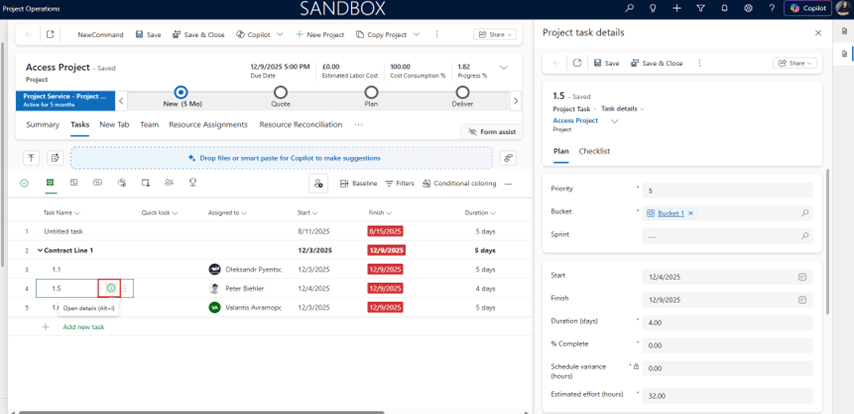Open Finish date calendar picker
The width and height of the screenshot is (854, 414).
(x=802, y=299)
